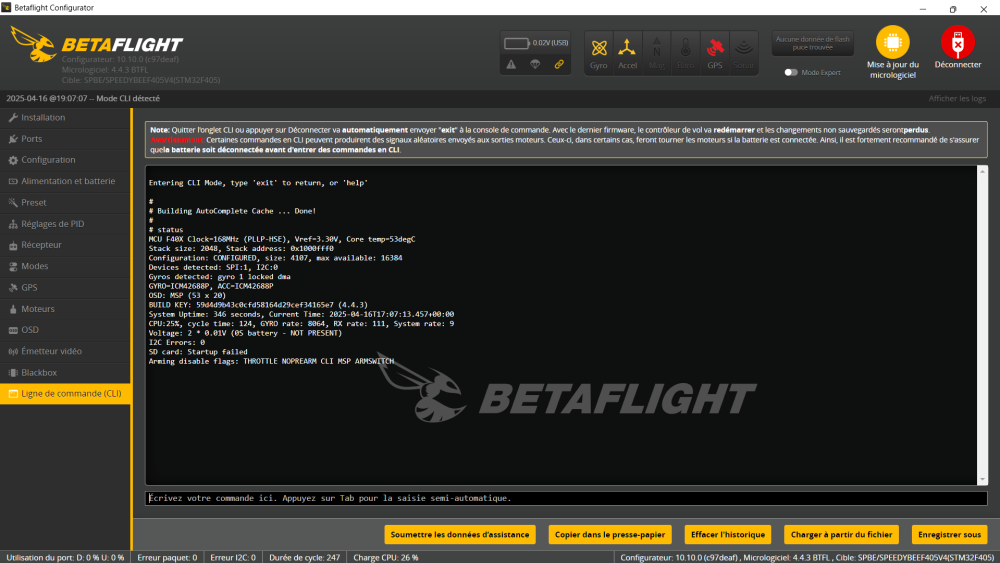1000x563 pixels.
Task: Click the arming warning triangle icon
Action: (511, 65)
